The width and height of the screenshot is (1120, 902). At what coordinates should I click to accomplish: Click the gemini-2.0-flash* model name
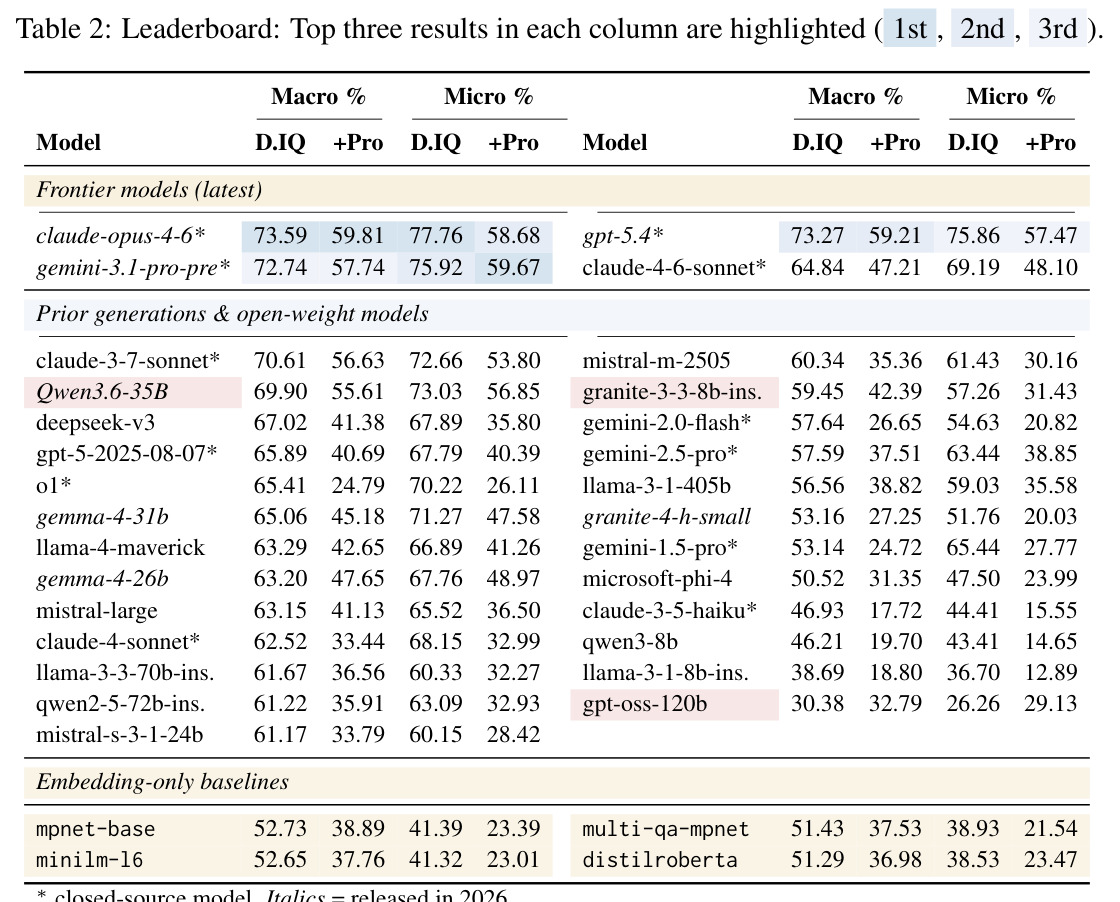[666, 423]
